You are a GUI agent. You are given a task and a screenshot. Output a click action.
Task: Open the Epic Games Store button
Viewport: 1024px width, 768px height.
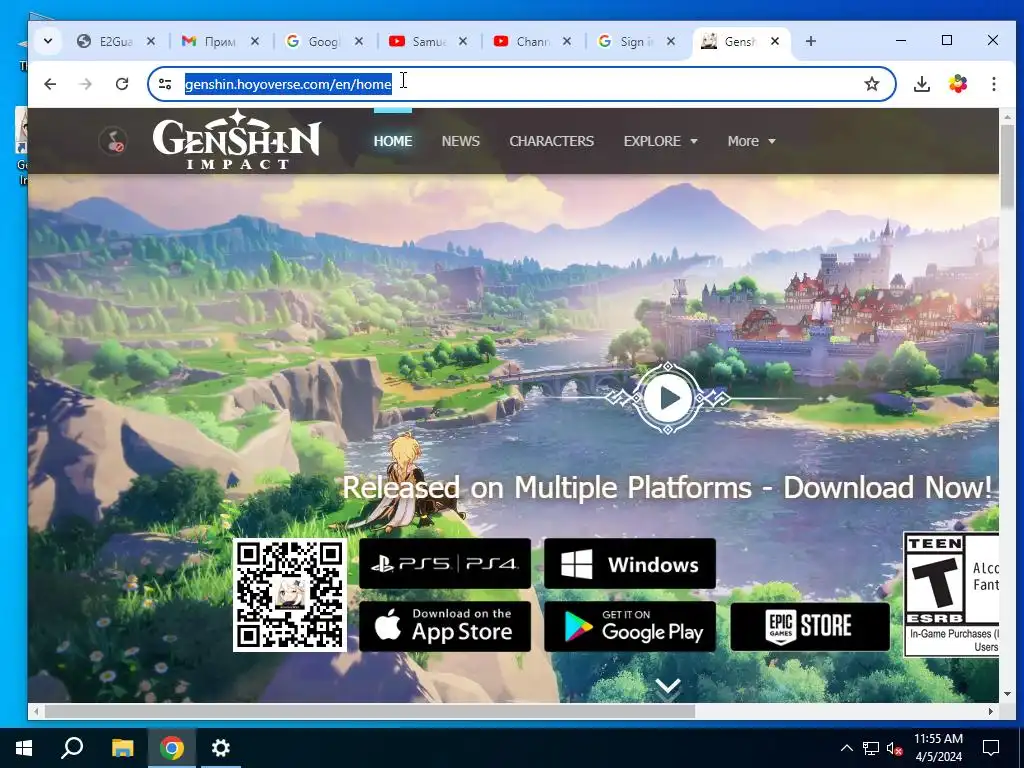810,626
